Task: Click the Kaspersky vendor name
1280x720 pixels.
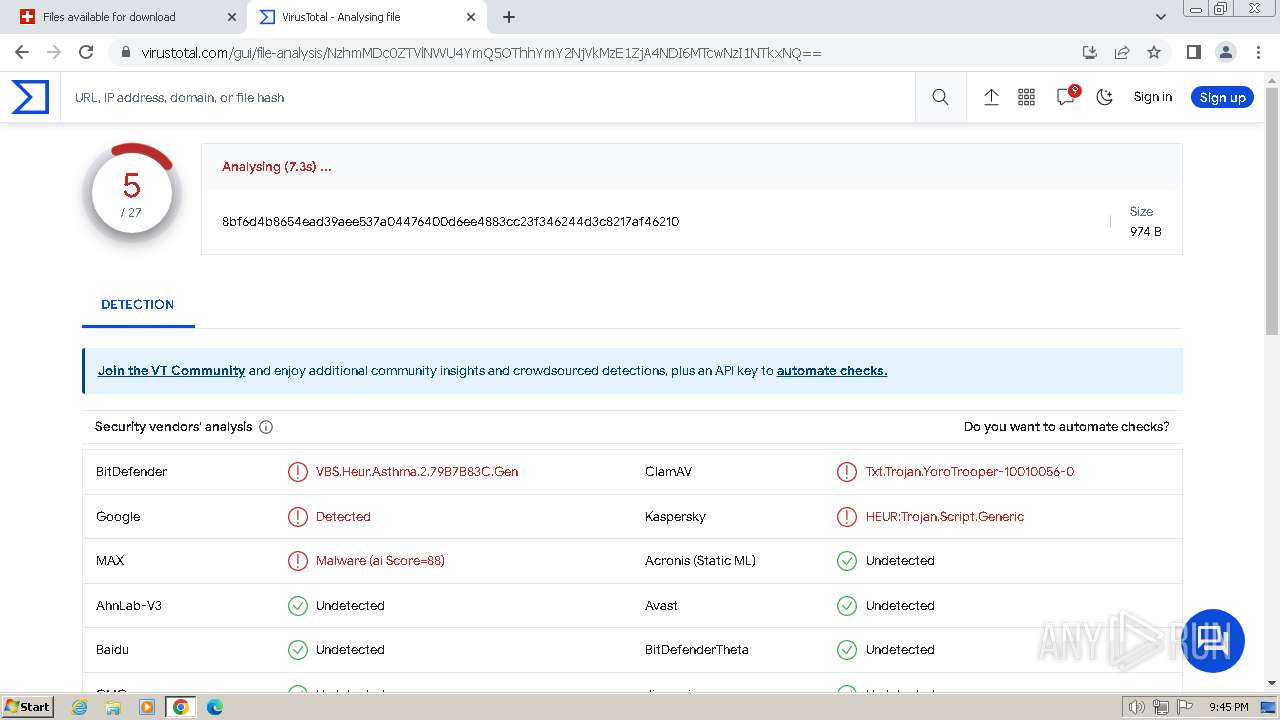Action: point(675,517)
